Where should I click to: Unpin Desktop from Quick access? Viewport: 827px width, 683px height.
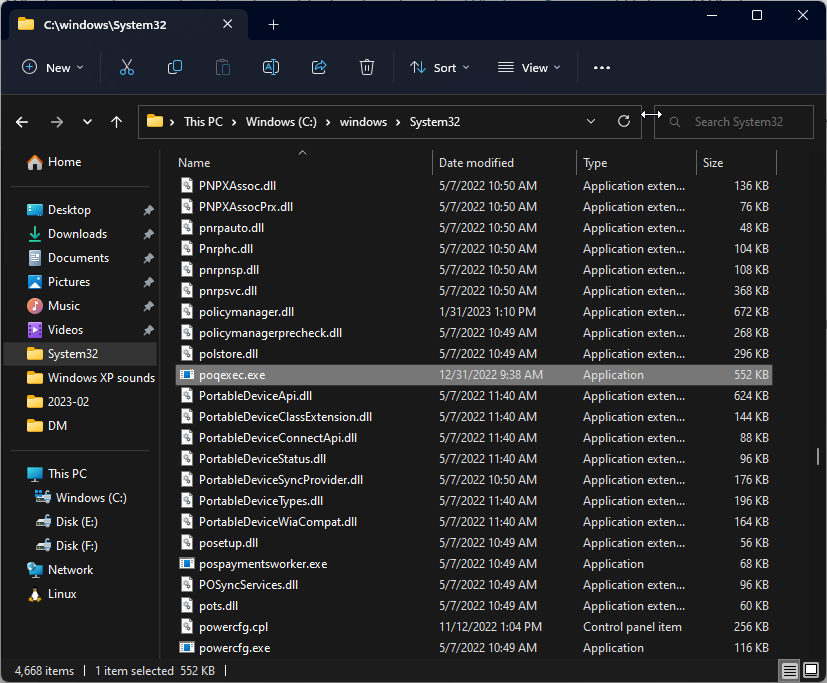click(x=148, y=210)
